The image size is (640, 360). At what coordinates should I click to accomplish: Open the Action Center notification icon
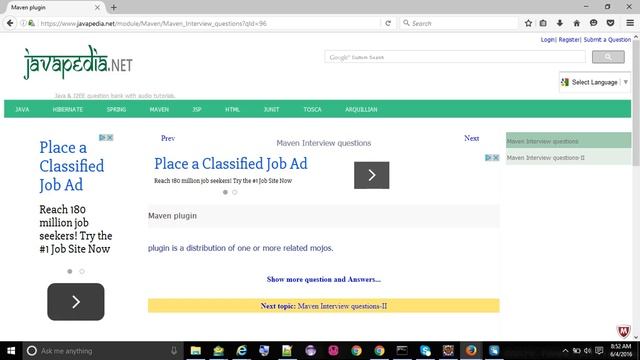click(599, 351)
